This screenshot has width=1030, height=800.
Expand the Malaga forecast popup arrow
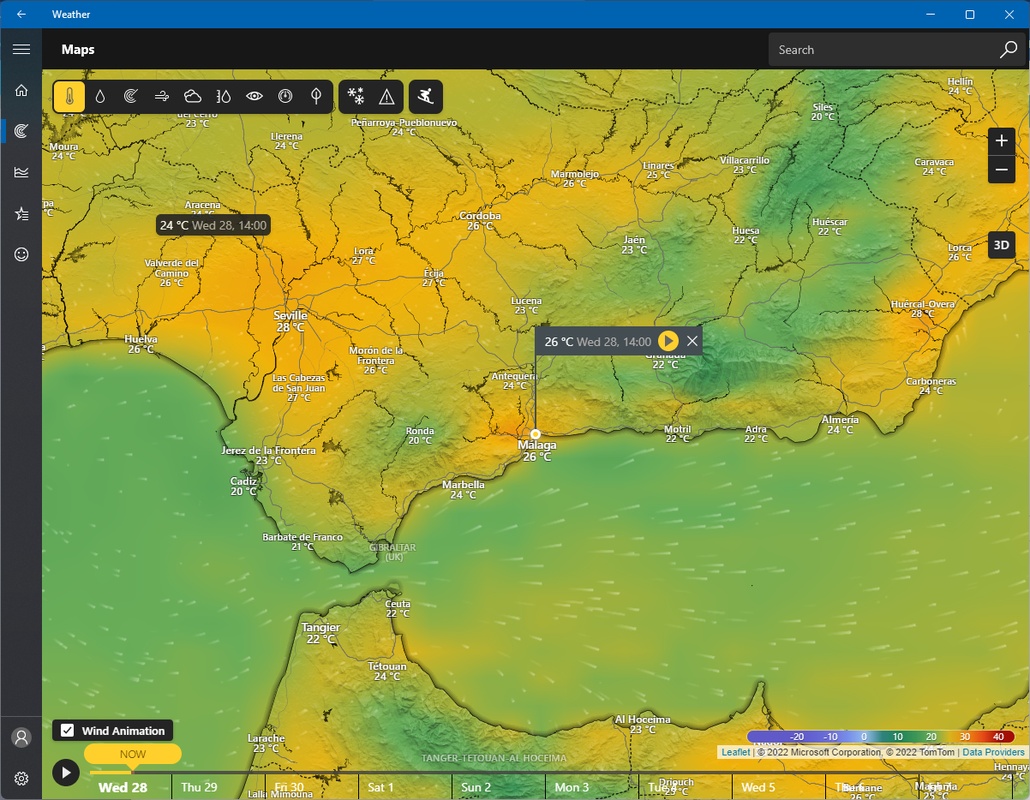668,341
